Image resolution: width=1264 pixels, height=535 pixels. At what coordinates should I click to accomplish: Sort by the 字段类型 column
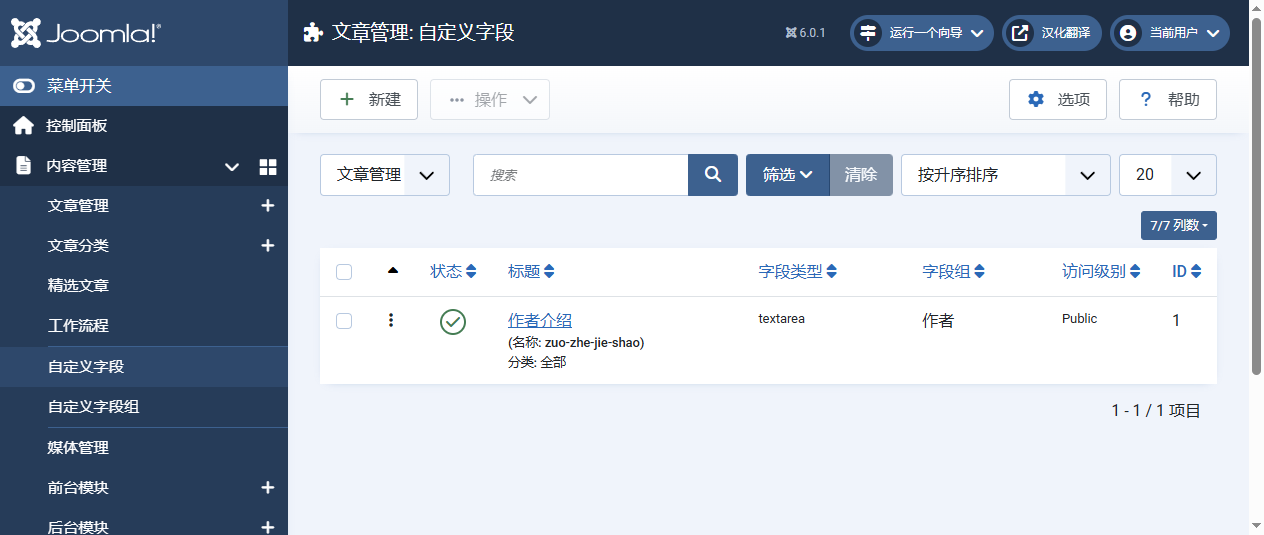pyautogui.click(x=798, y=271)
